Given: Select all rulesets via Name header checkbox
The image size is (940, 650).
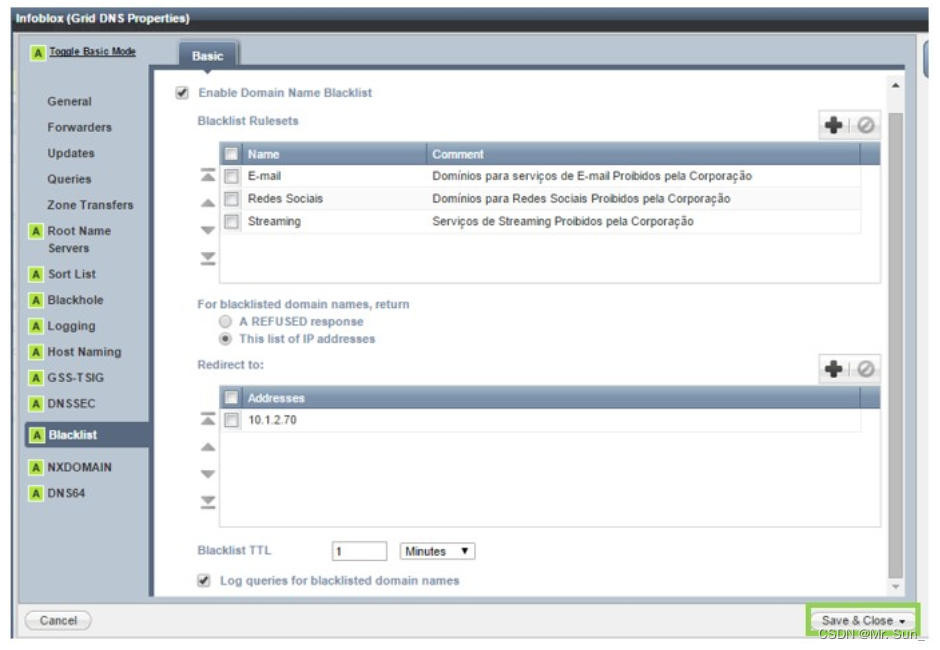Looking at the screenshot, I should [x=231, y=154].
